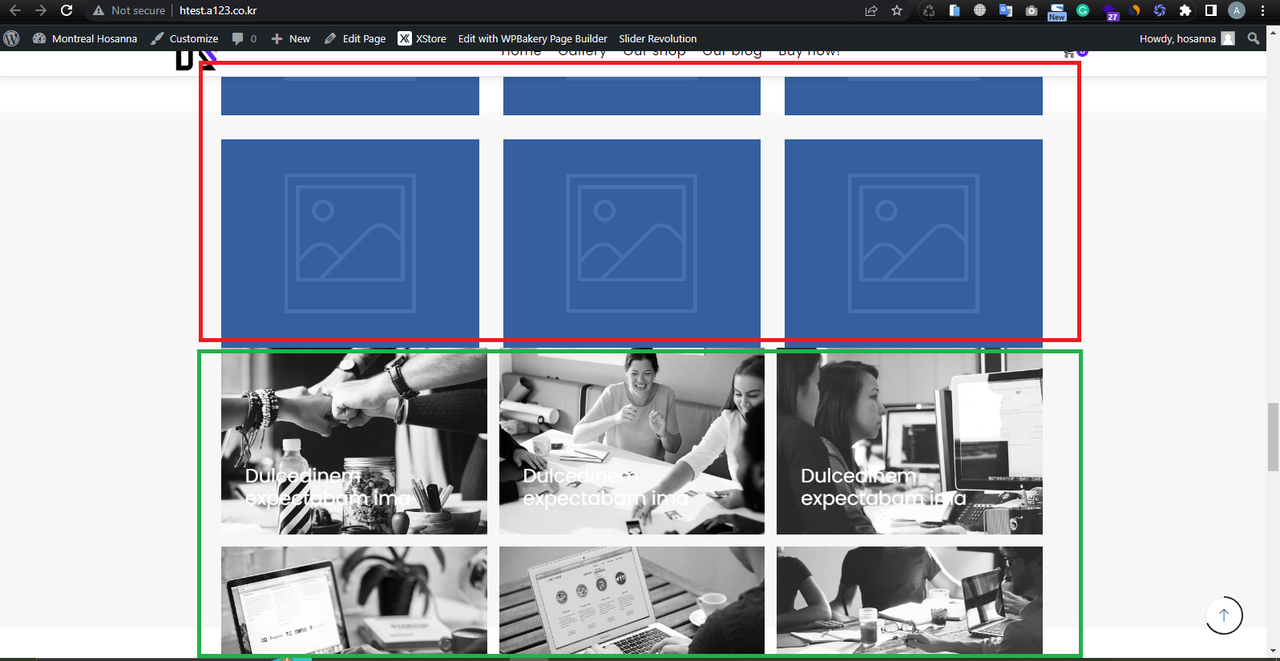Open the fist bump team photo
This screenshot has height=661, width=1280.
pyautogui.click(x=354, y=442)
